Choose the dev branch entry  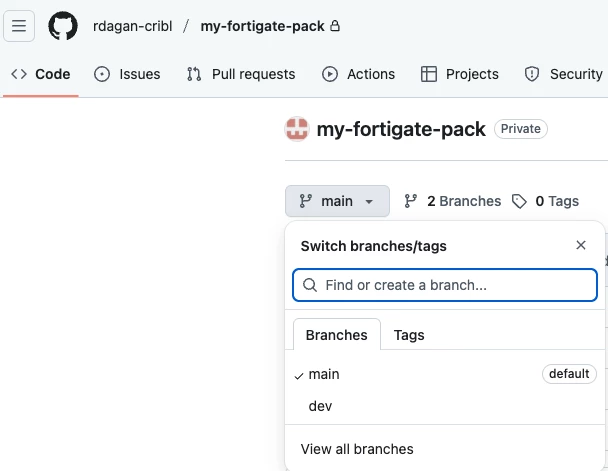tap(445, 406)
